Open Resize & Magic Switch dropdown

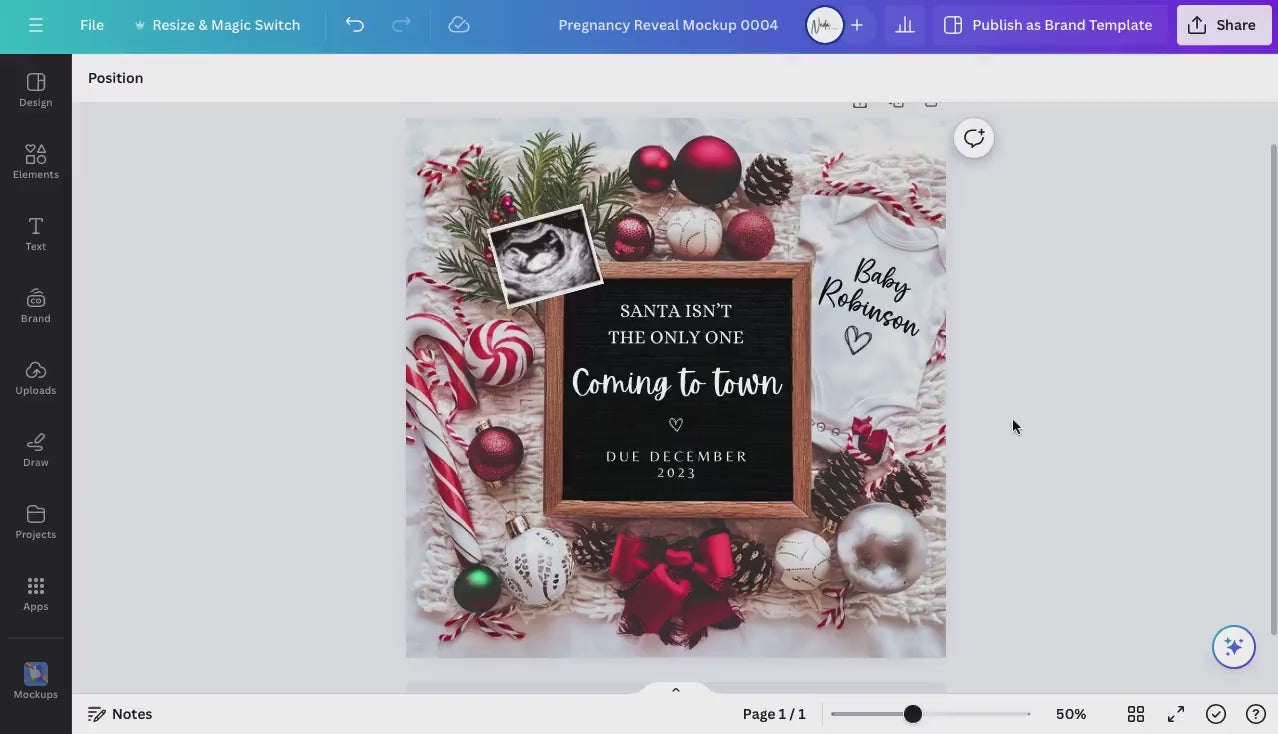point(216,25)
